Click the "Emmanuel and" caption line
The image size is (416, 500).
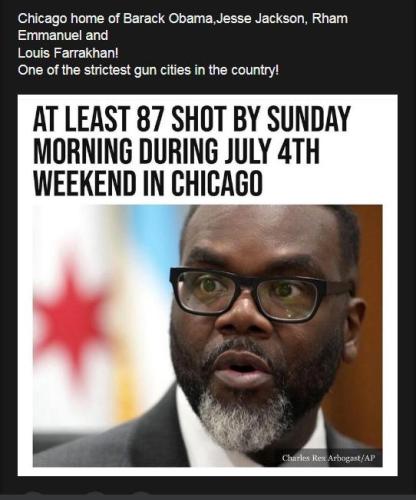click(x=63, y=35)
